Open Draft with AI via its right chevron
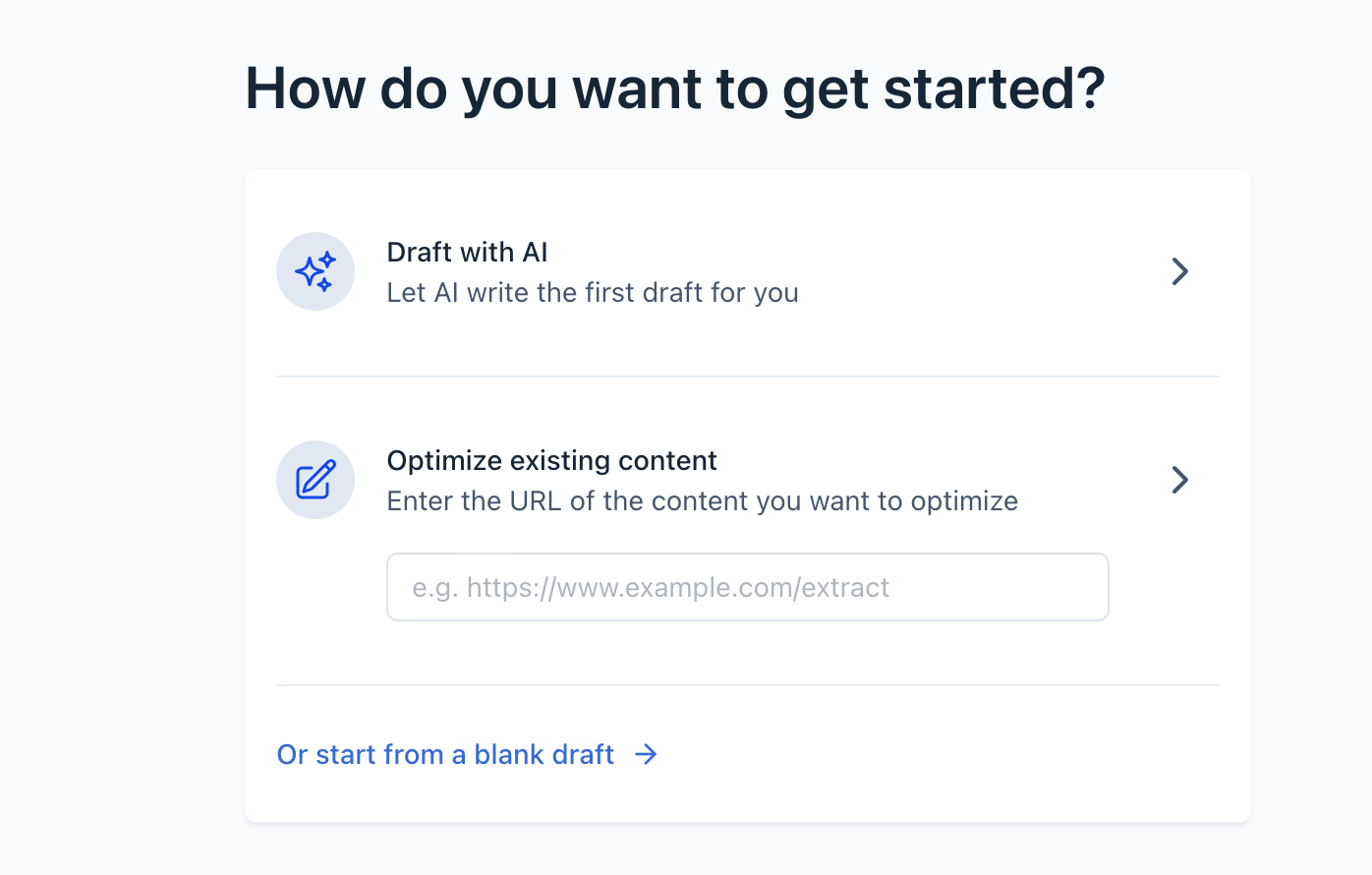Screen dimensions: 1372x875 point(1180,271)
